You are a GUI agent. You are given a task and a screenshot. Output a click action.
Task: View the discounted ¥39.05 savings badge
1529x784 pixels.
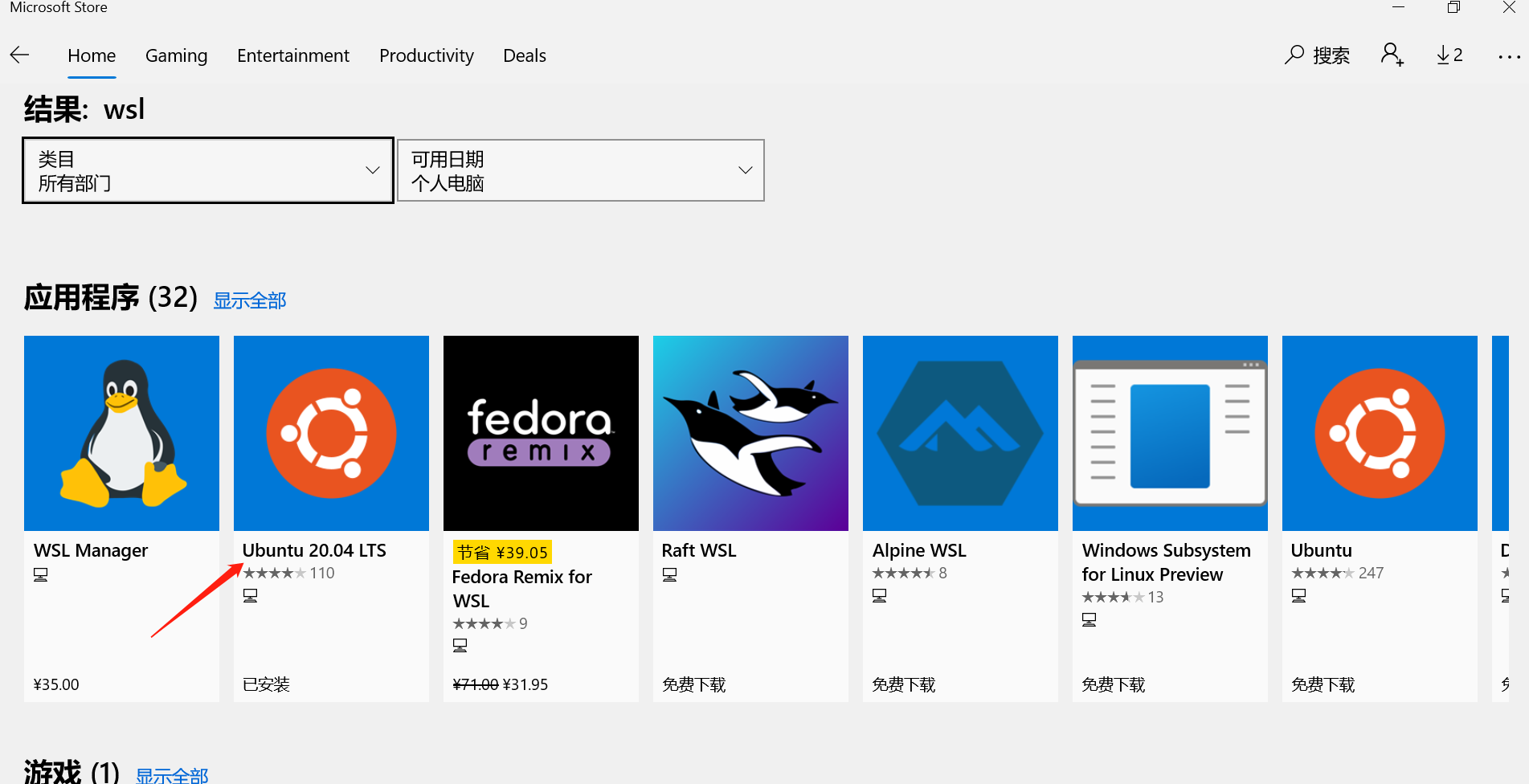click(501, 552)
